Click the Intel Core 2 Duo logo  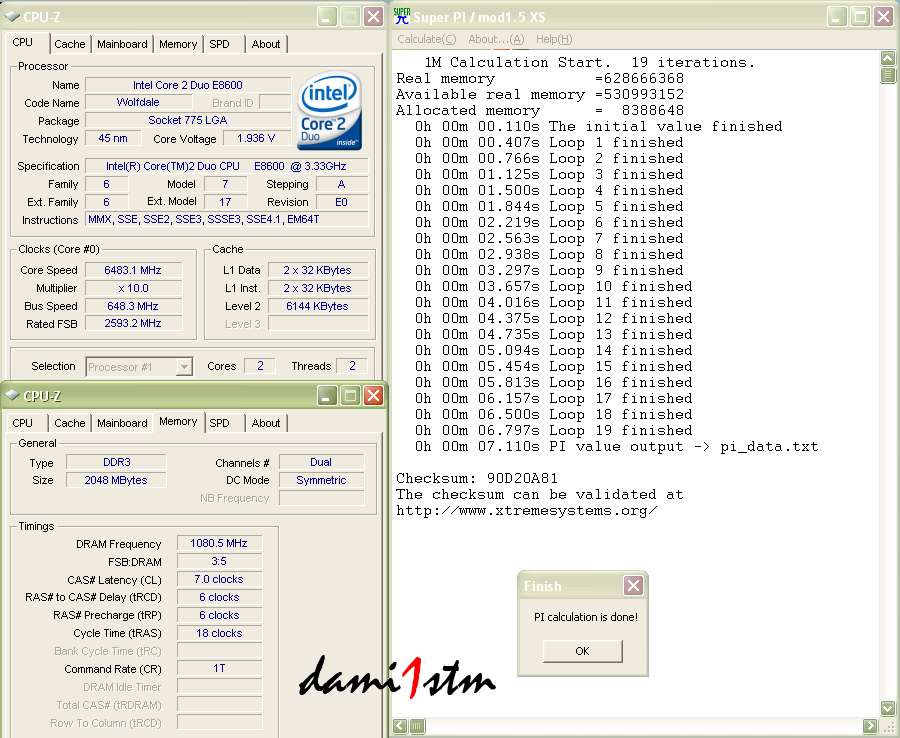click(330, 110)
